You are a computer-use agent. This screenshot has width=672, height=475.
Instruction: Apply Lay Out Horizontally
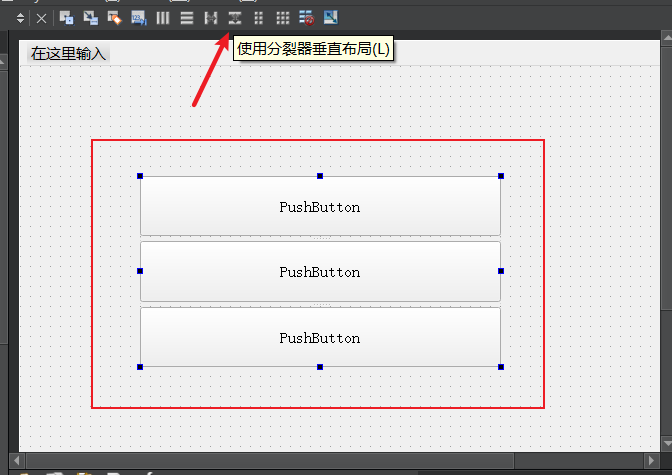click(x=163, y=18)
